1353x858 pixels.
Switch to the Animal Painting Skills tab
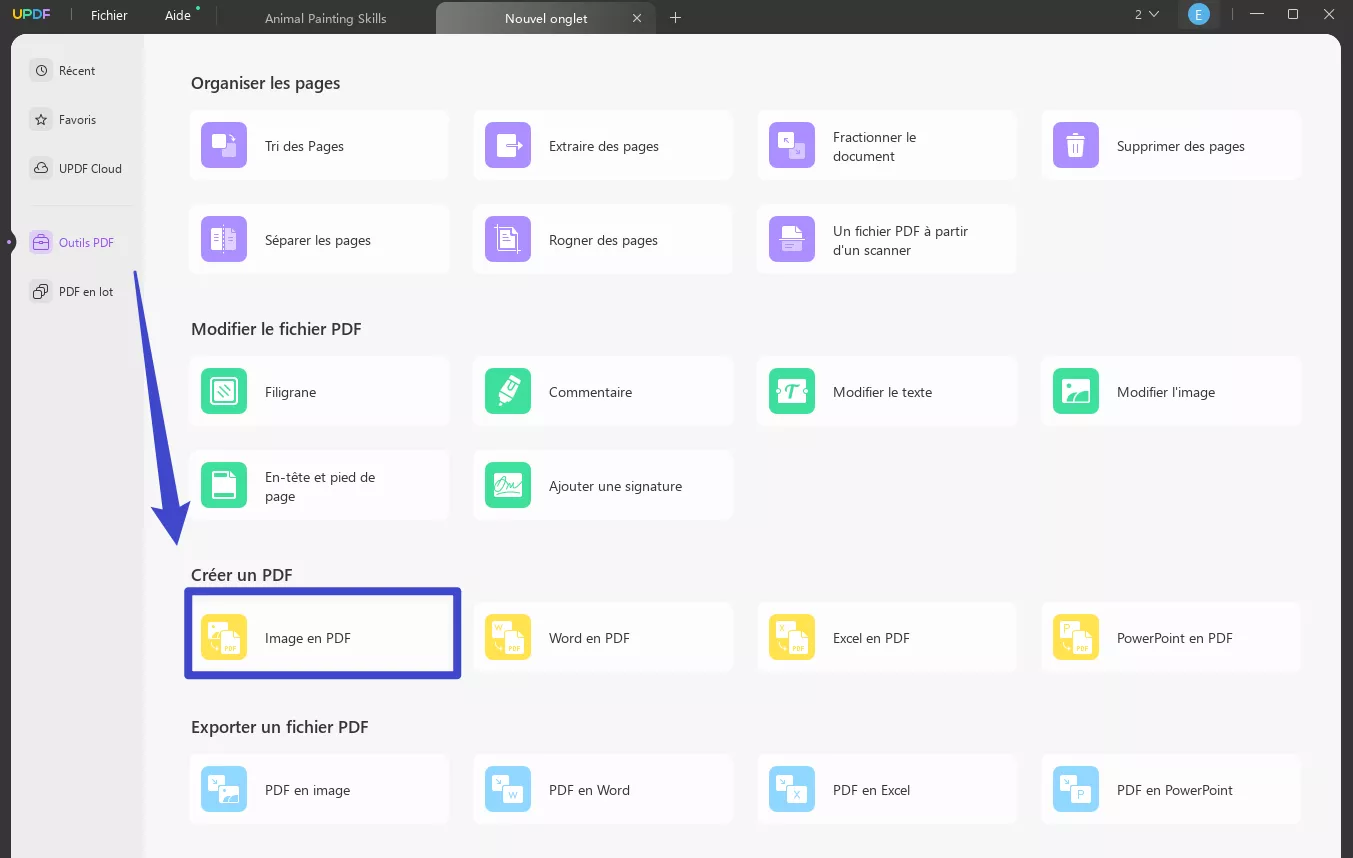[325, 17]
